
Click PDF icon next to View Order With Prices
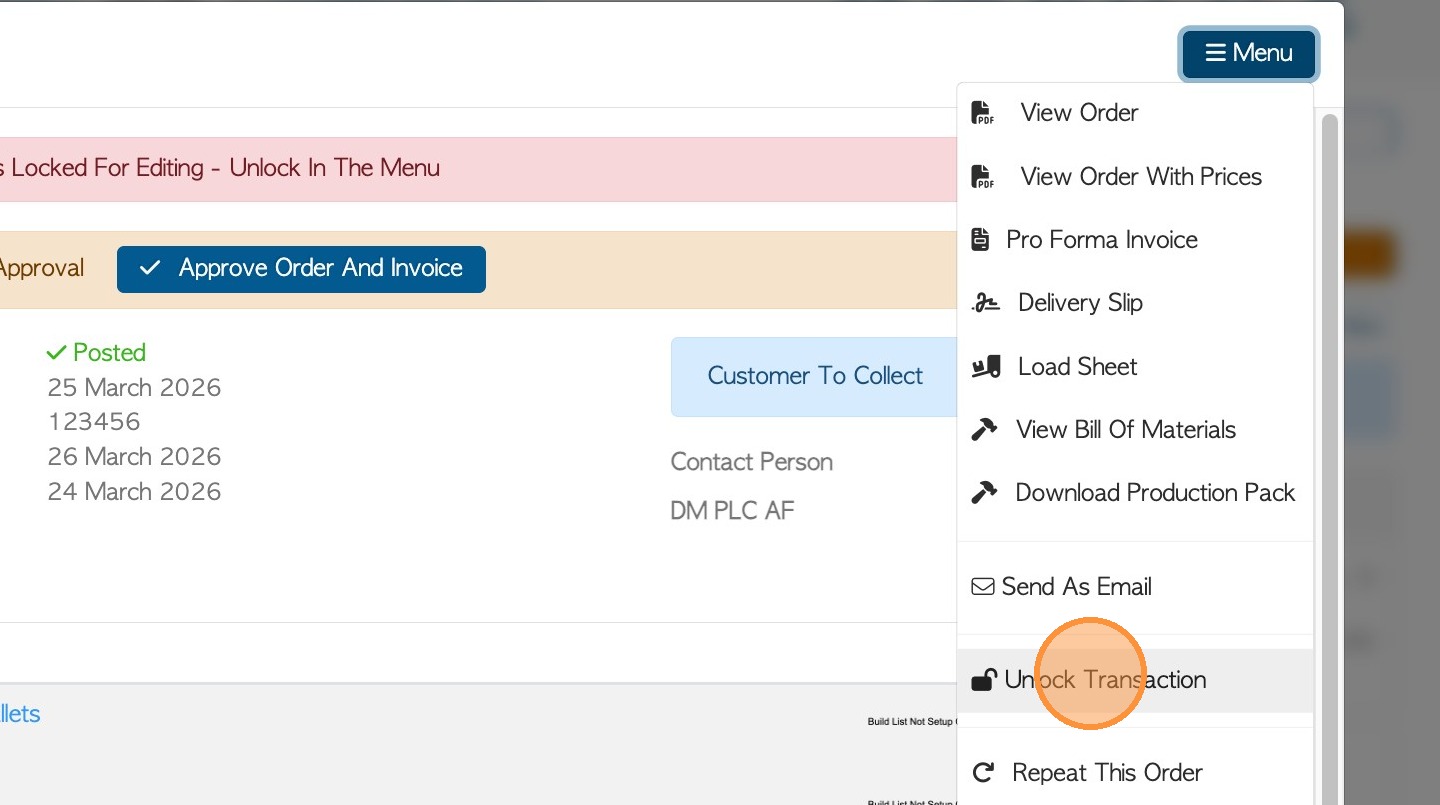tap(983, 177)
